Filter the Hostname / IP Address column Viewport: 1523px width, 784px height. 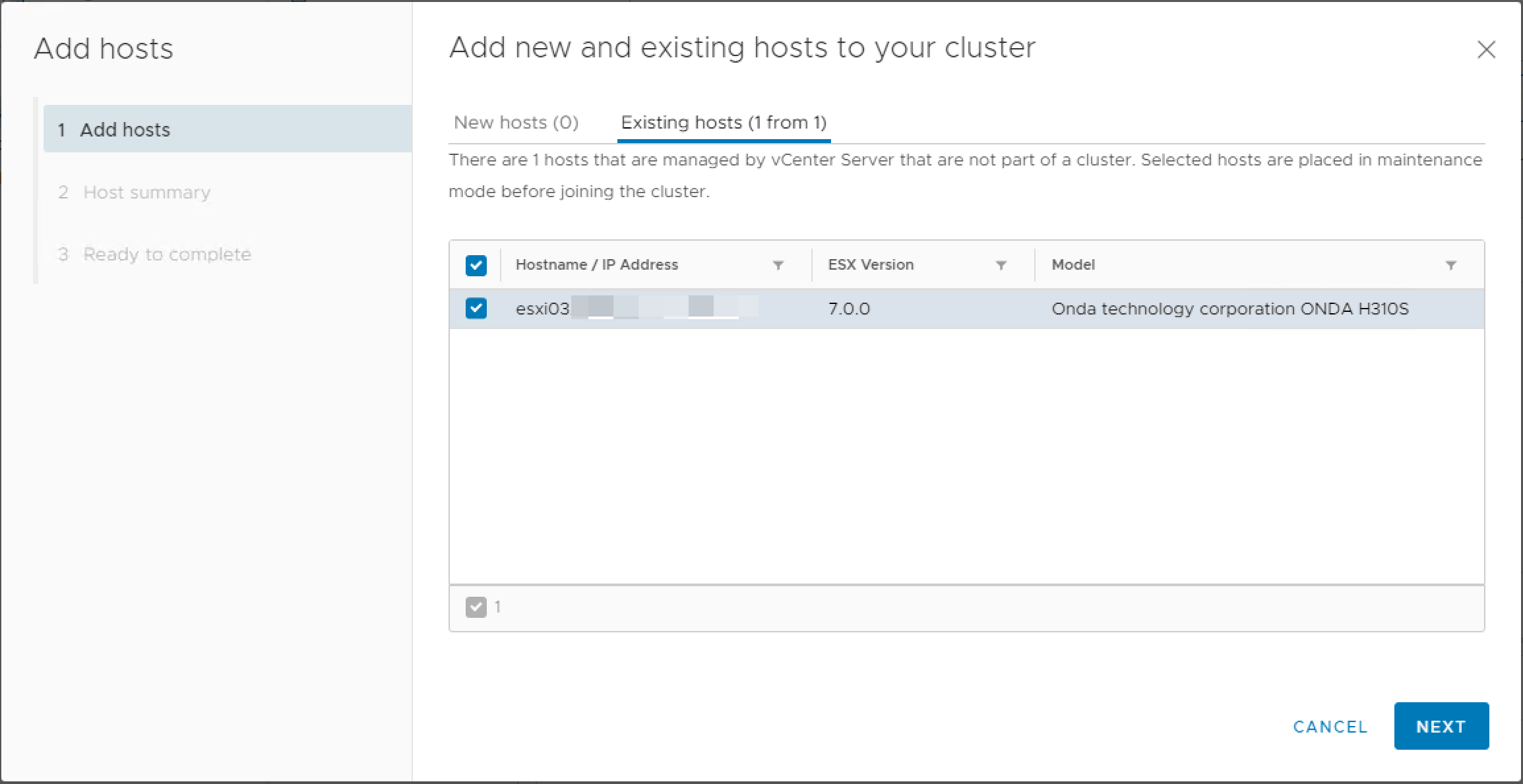pos(778,265)
